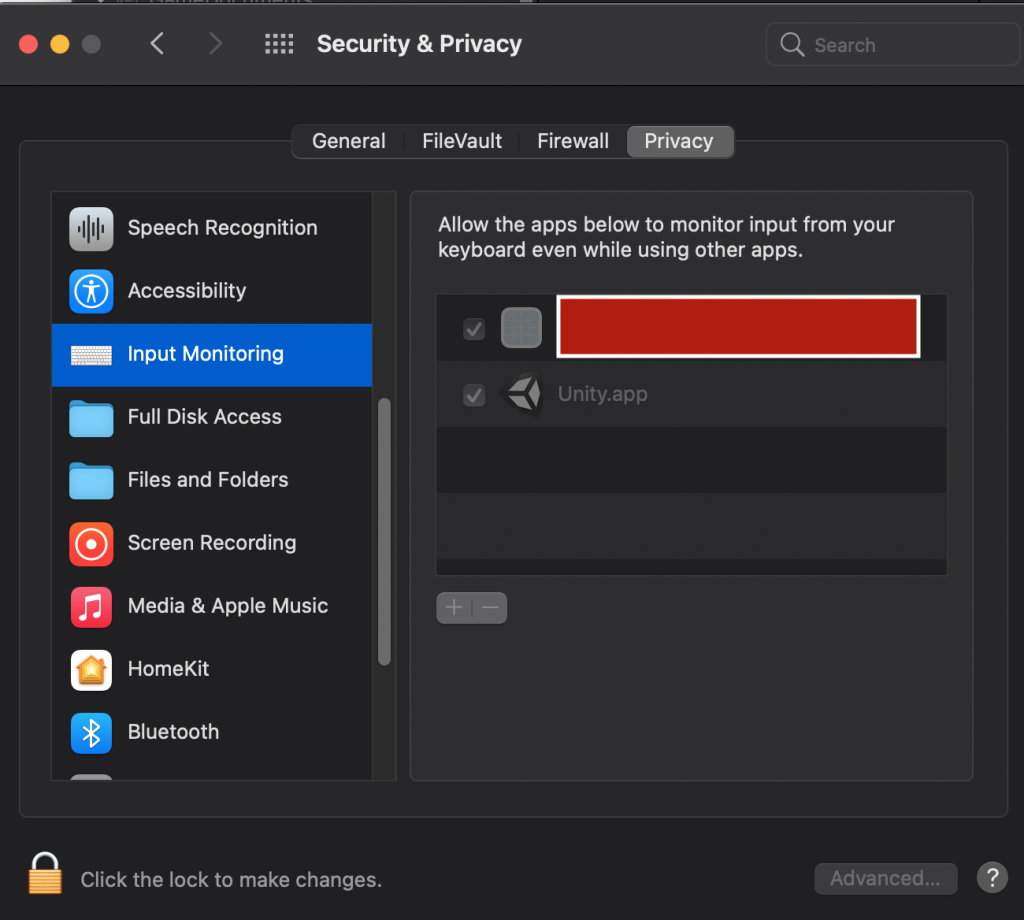Open the Media & Apple Music icon
The height and width of the screenshot is (920, 1024).
91,606
